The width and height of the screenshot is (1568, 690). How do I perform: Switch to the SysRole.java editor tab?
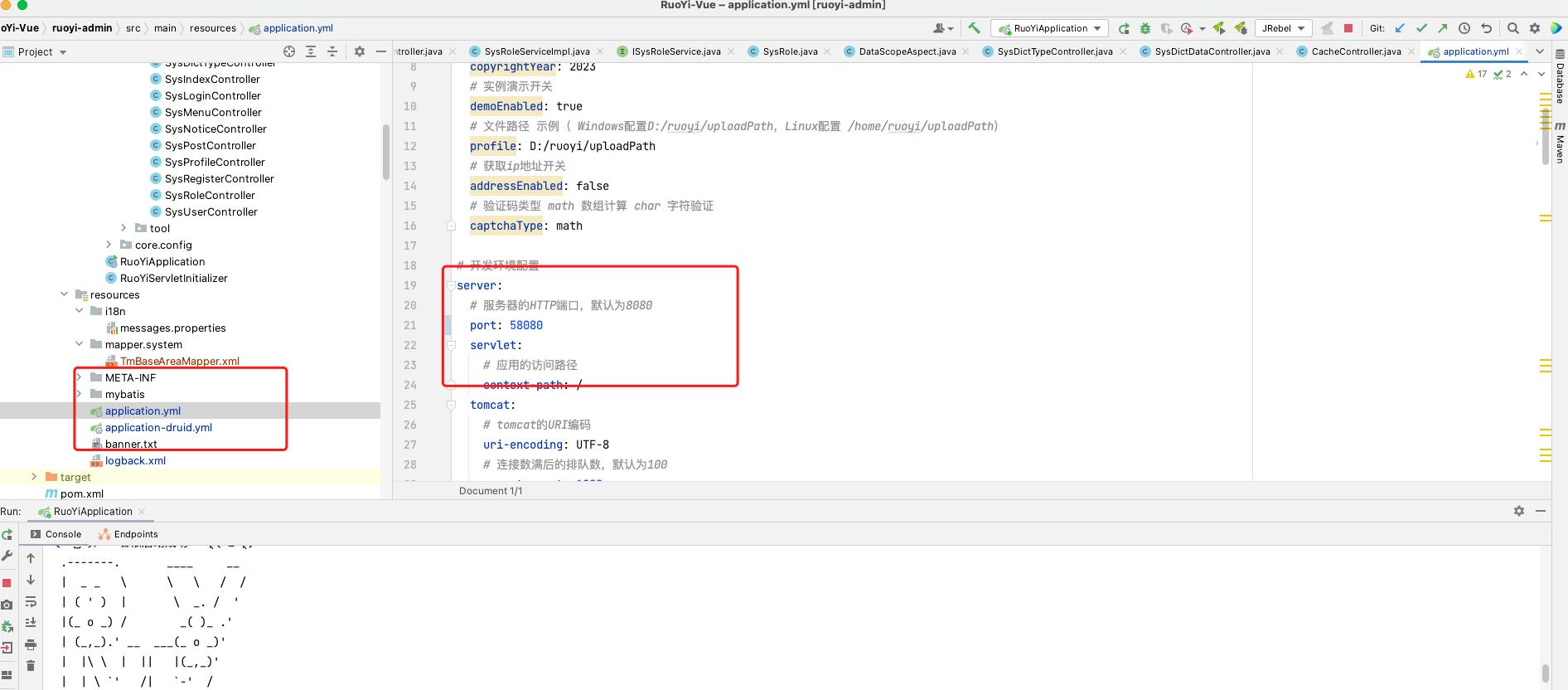click(789, 51)
